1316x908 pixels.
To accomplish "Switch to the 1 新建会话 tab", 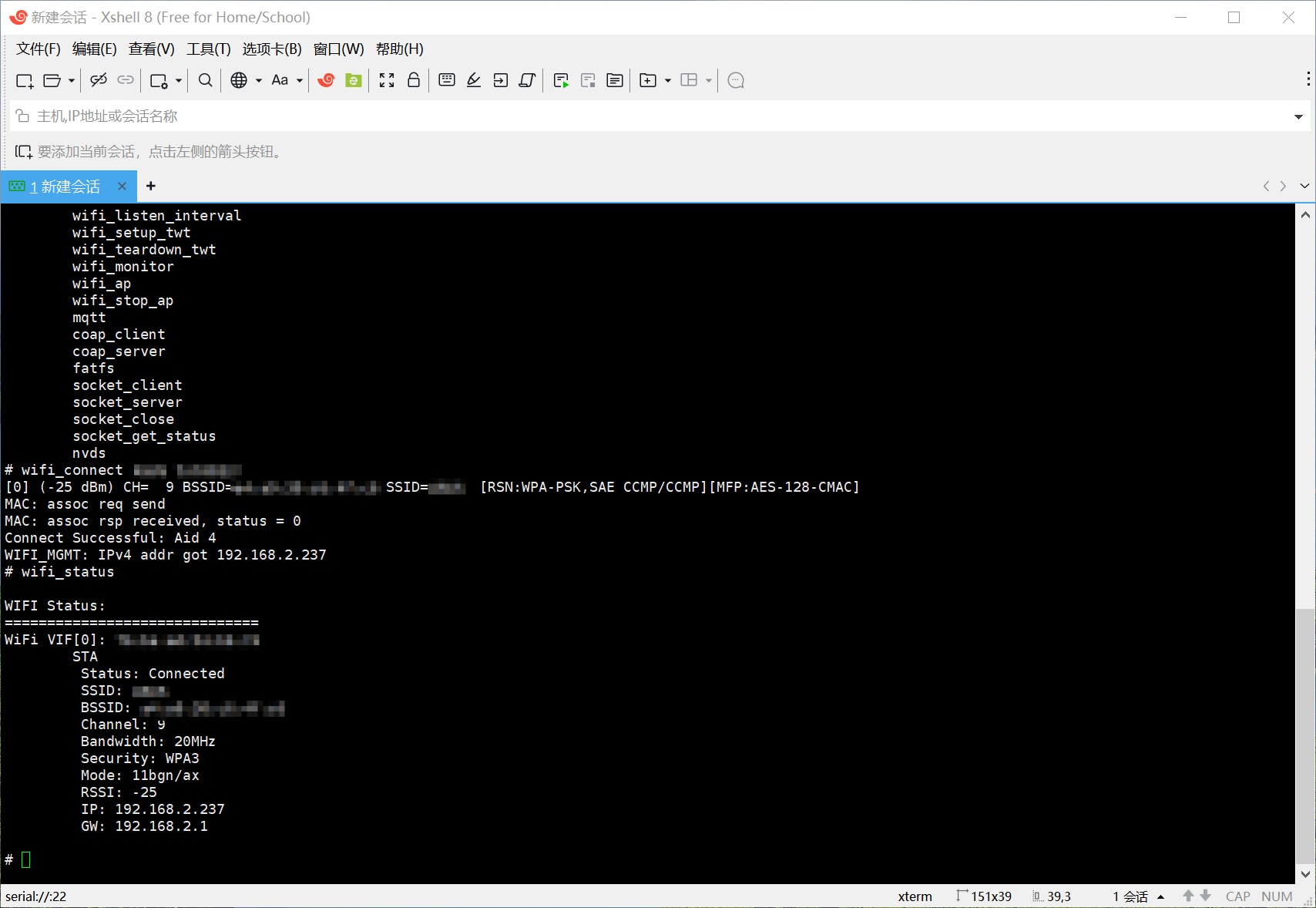I will (65, 187).
